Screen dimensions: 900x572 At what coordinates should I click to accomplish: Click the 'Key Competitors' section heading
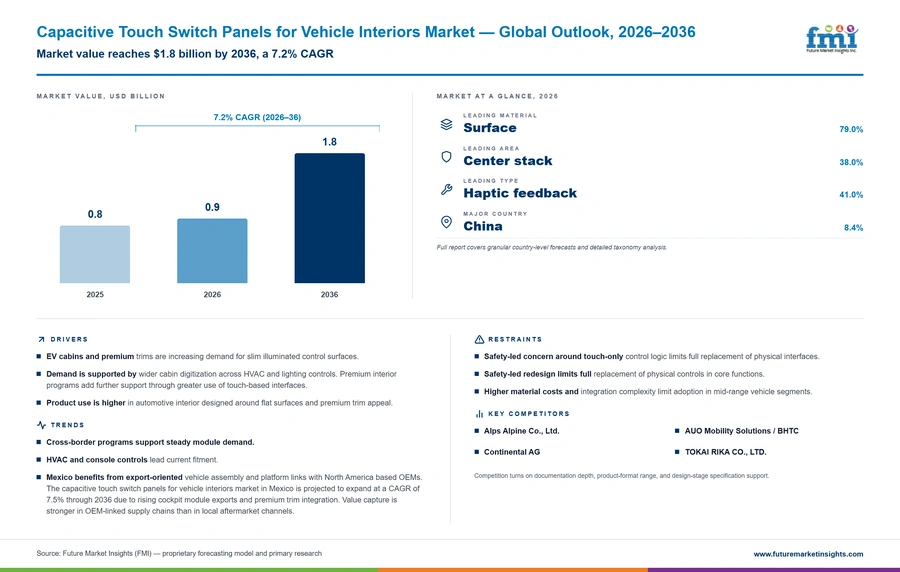(x=529, y=414)
